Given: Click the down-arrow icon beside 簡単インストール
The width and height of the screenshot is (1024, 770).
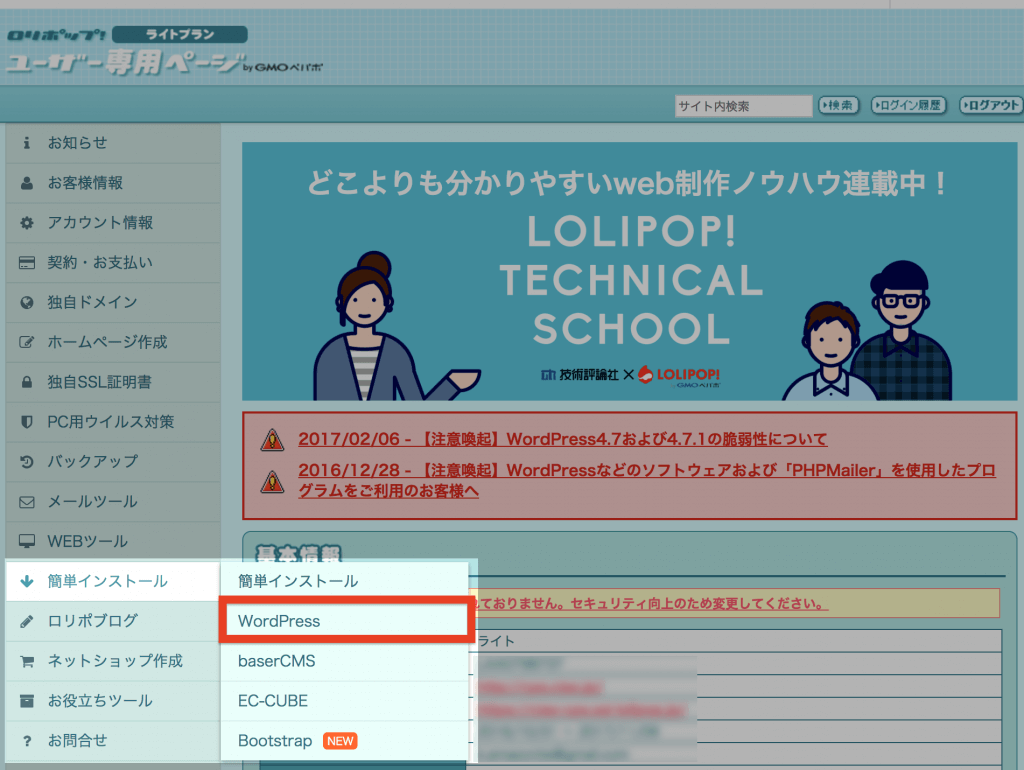Looking at the screenshot, I should point(26,581).
